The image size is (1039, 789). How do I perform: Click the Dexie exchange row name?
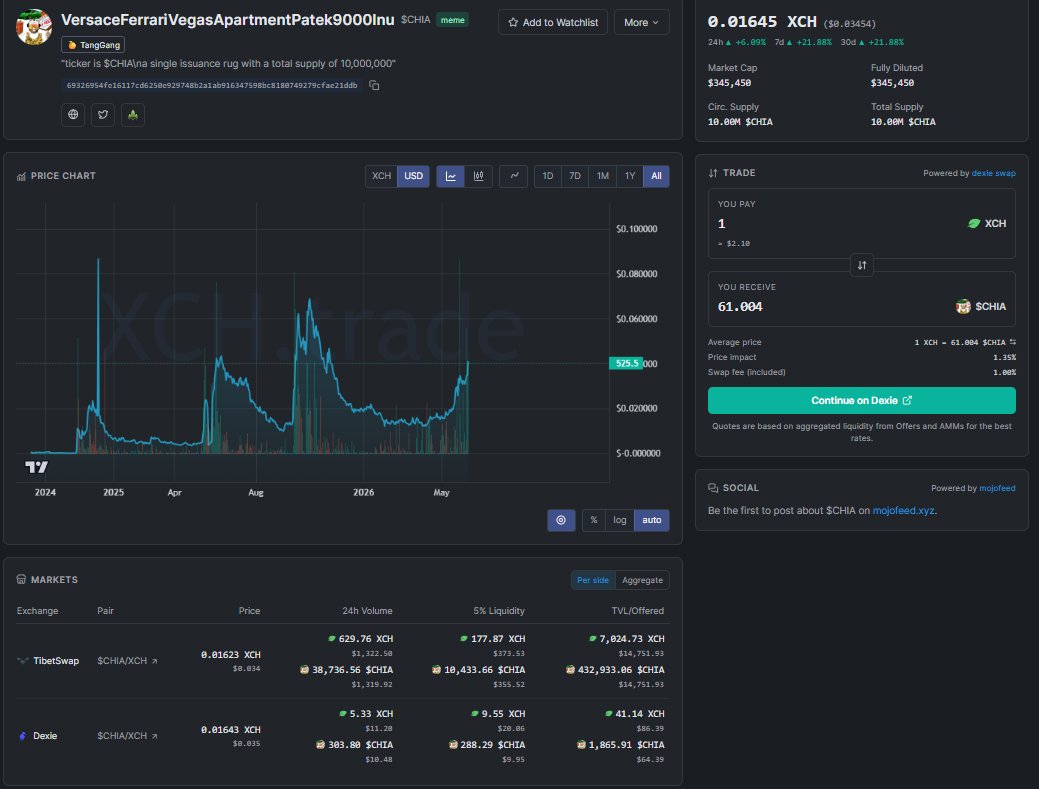(45, 735)
